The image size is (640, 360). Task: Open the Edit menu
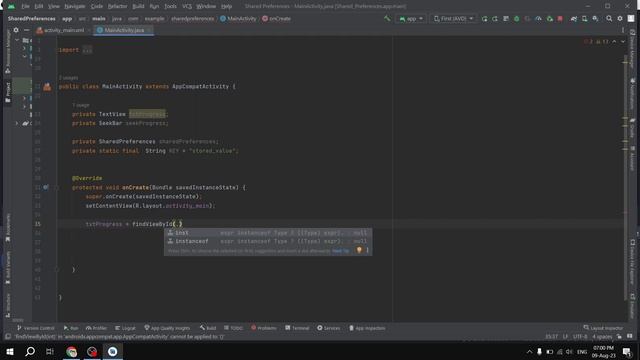click(x=38, y=6)
